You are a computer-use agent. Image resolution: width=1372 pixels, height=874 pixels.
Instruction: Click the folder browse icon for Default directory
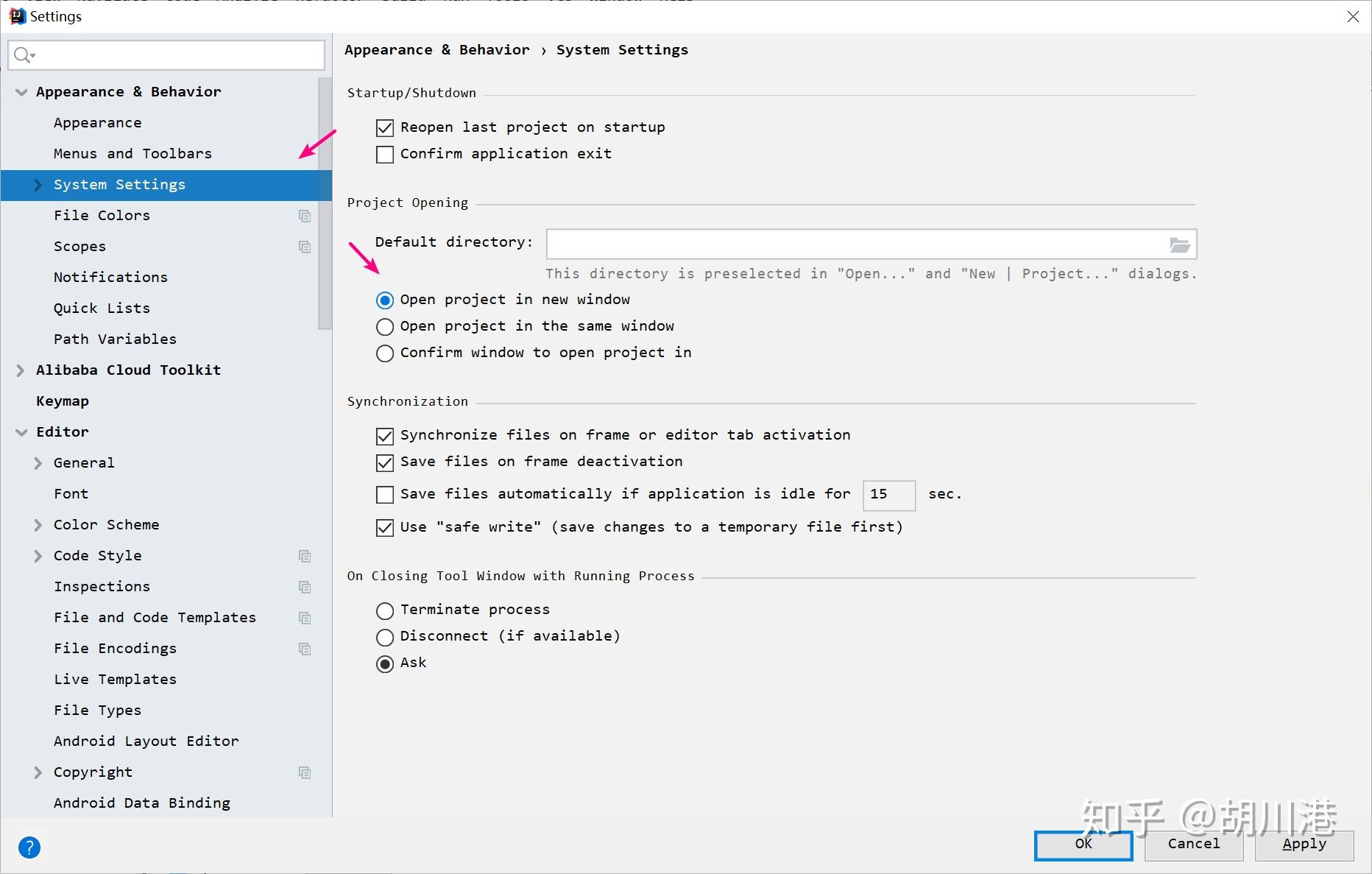1179,245
